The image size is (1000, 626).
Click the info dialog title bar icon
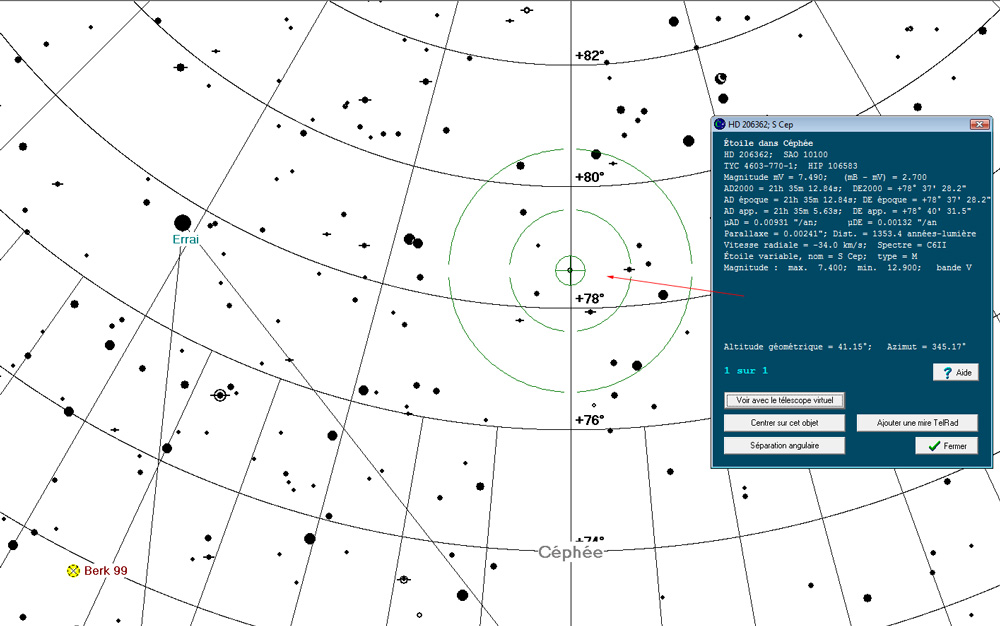tap(720, 124)
